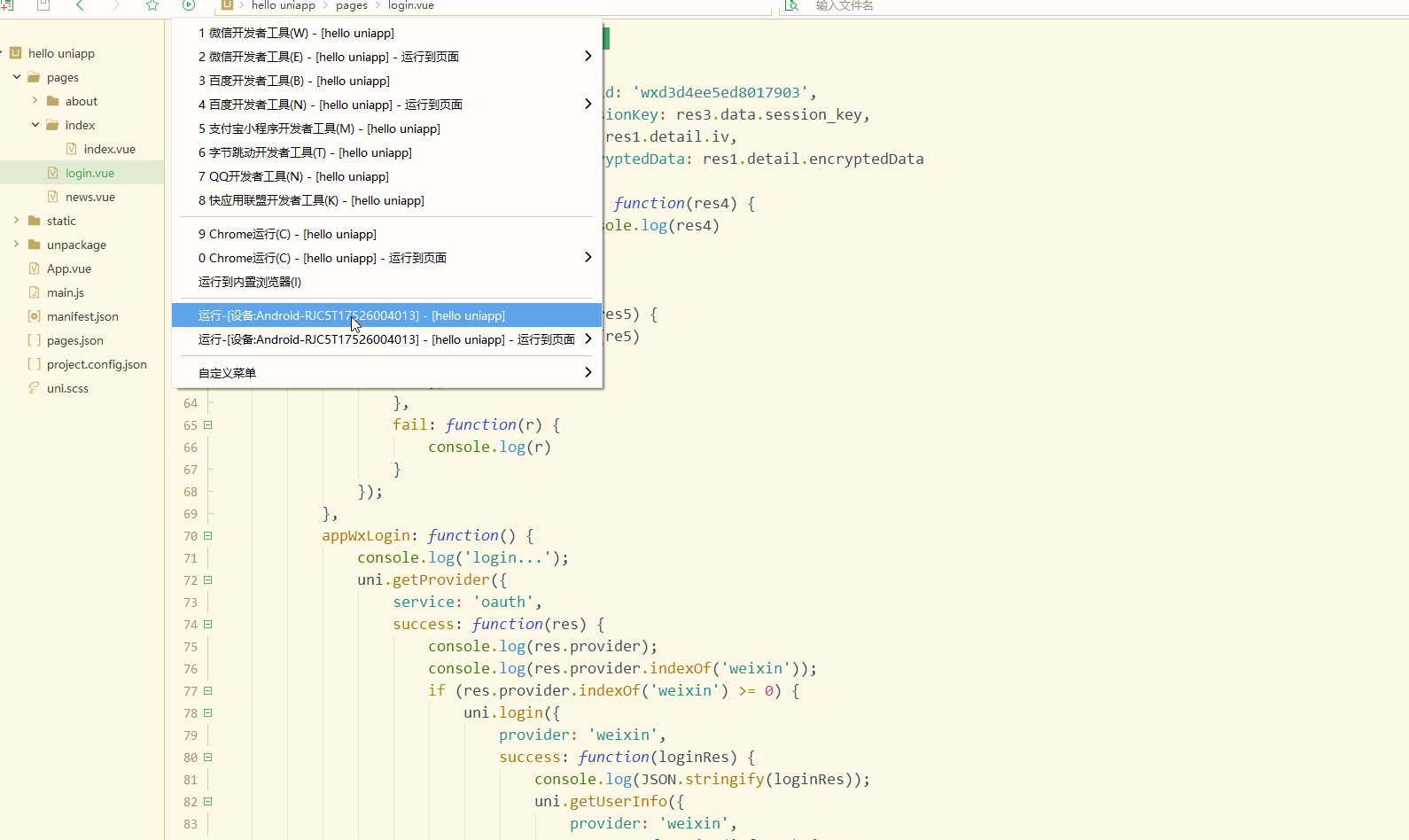The image size is (1409, 840).
Task: Select 运行到内置浏览器(I) menu item
Action: 386,282
